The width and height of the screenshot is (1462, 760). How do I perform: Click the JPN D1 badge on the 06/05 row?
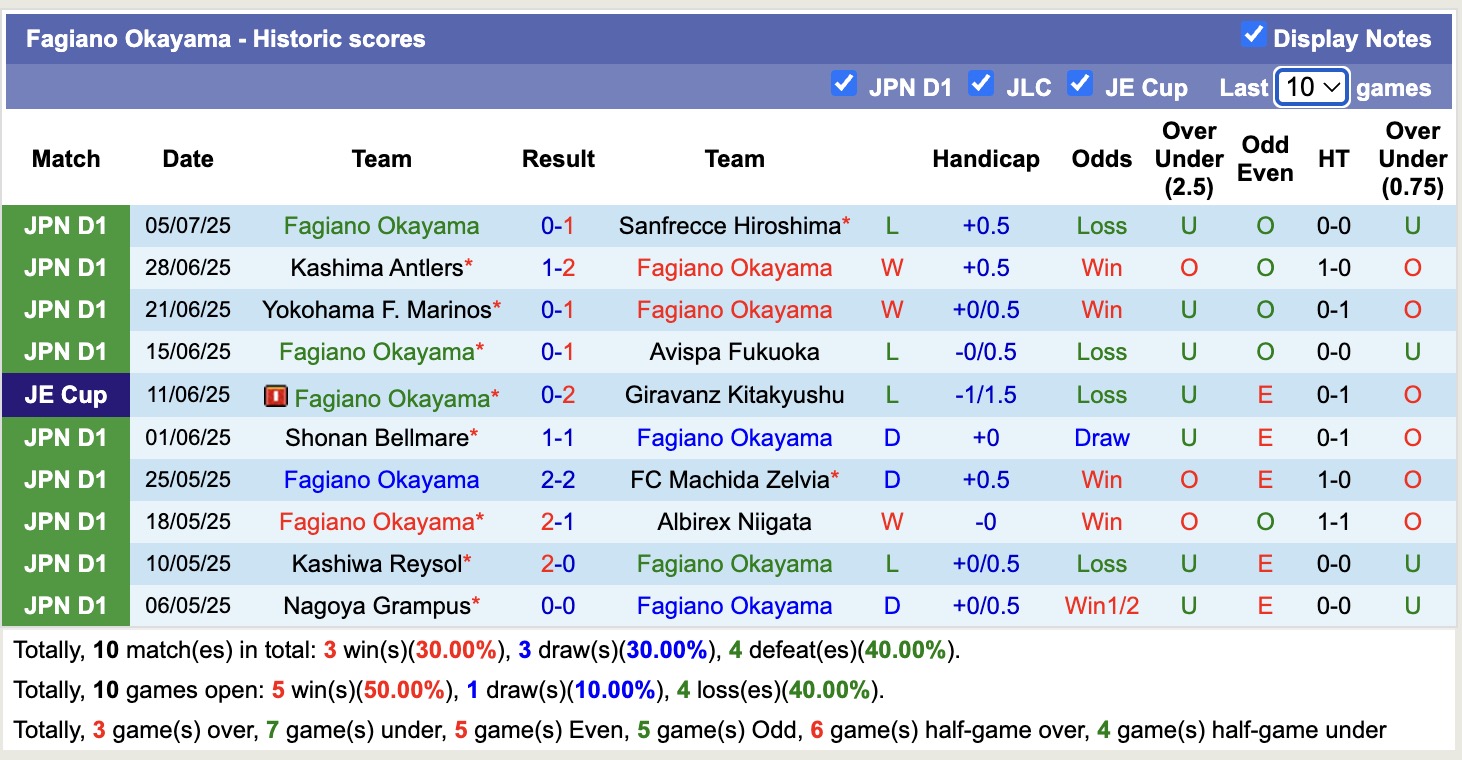tap(65, 605)
